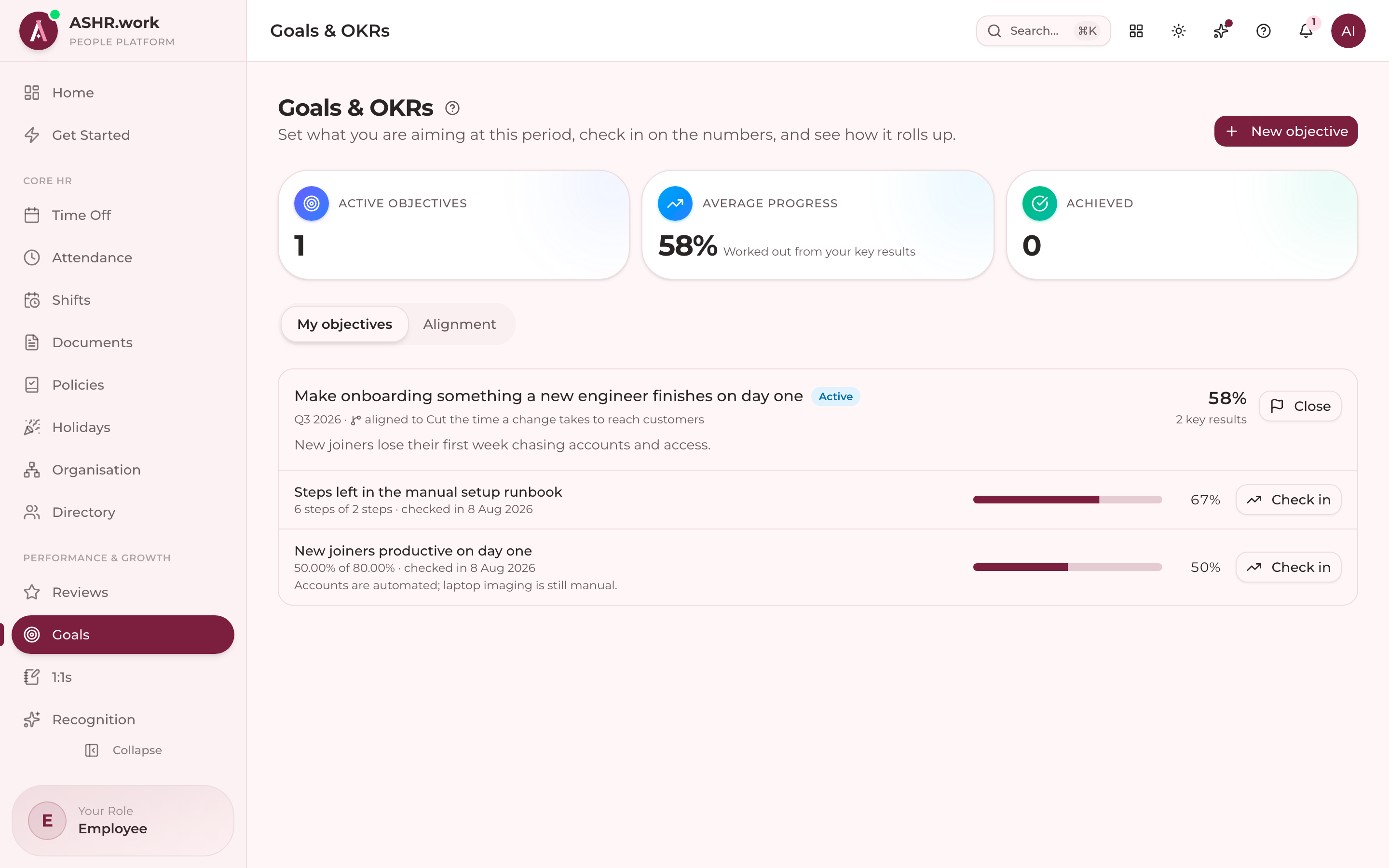The height and width of the screenshot is (868, 1389).
Task: Open the Your Role Employee switcher
Action: pos(123,820)
